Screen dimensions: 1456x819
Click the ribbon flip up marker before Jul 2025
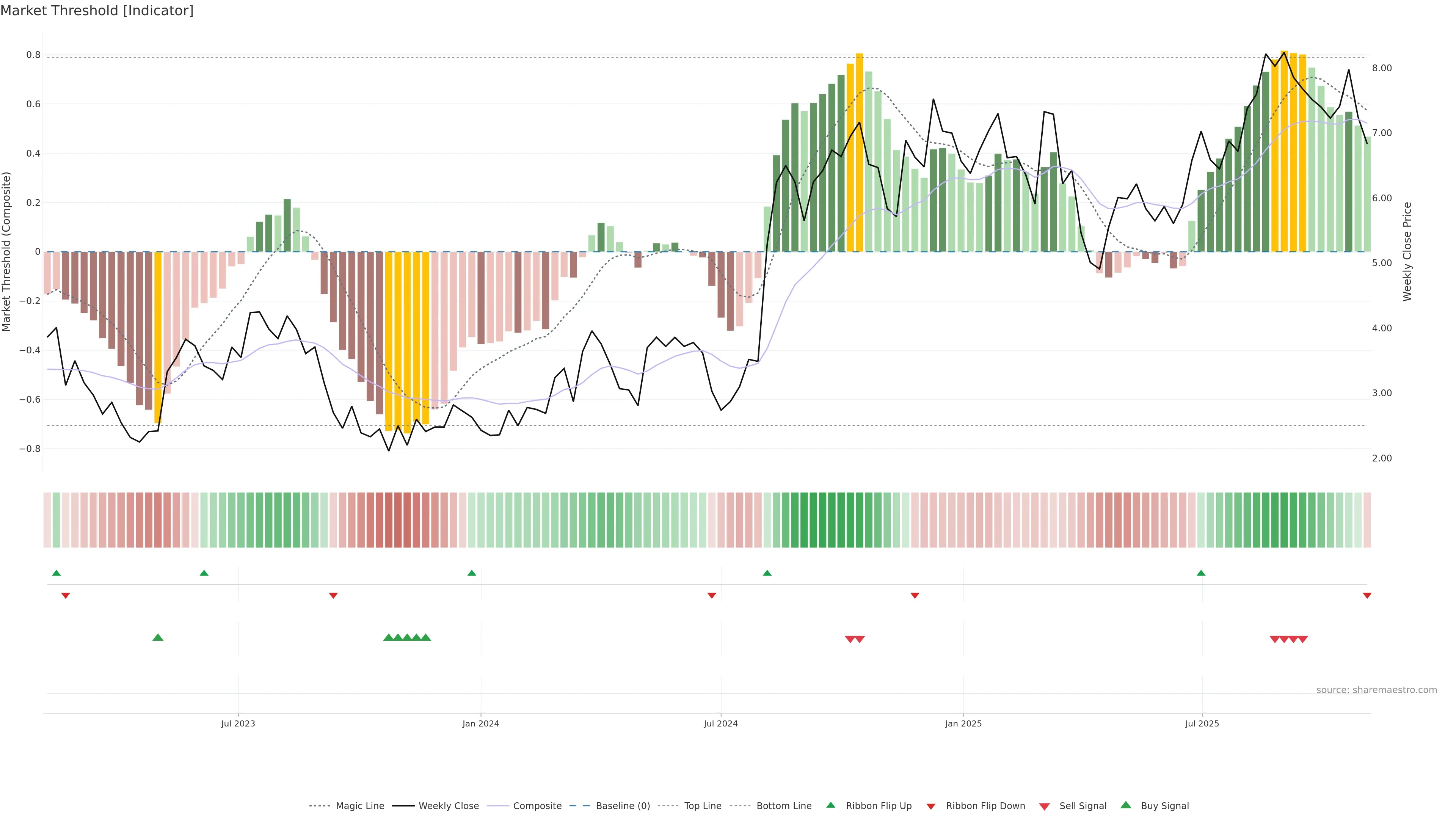[1201, 573]
